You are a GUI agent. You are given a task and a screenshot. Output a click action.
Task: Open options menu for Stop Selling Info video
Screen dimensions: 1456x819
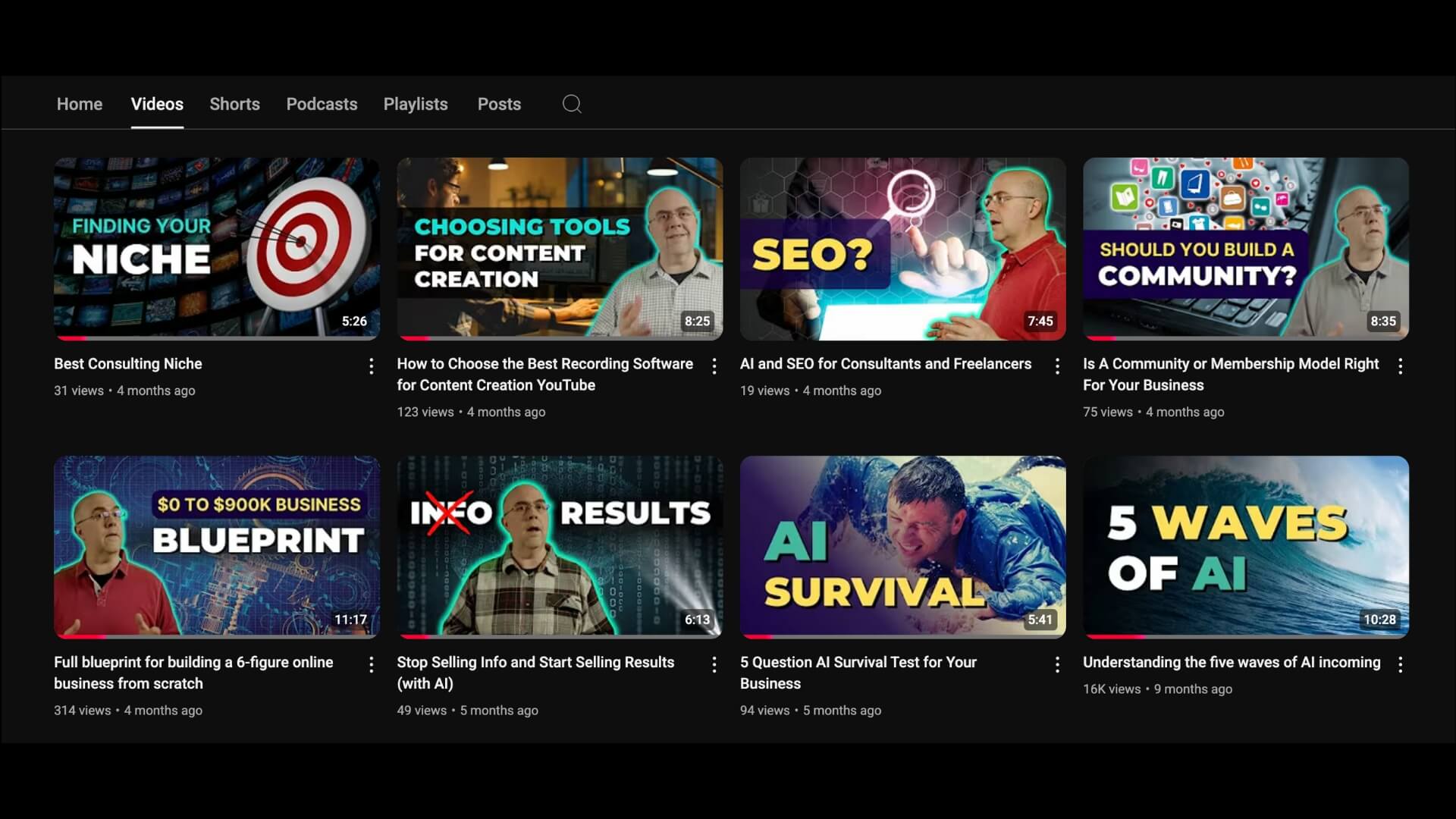(x=714, y=665)
